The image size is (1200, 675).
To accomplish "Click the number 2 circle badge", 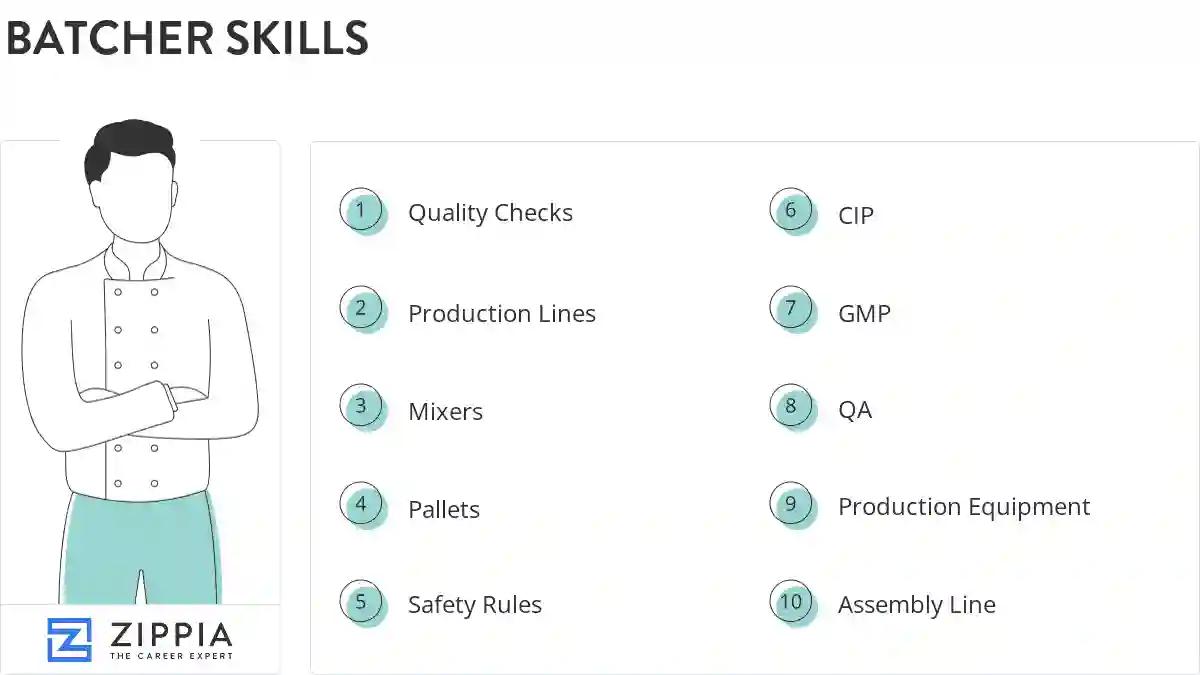I will 361,309.
